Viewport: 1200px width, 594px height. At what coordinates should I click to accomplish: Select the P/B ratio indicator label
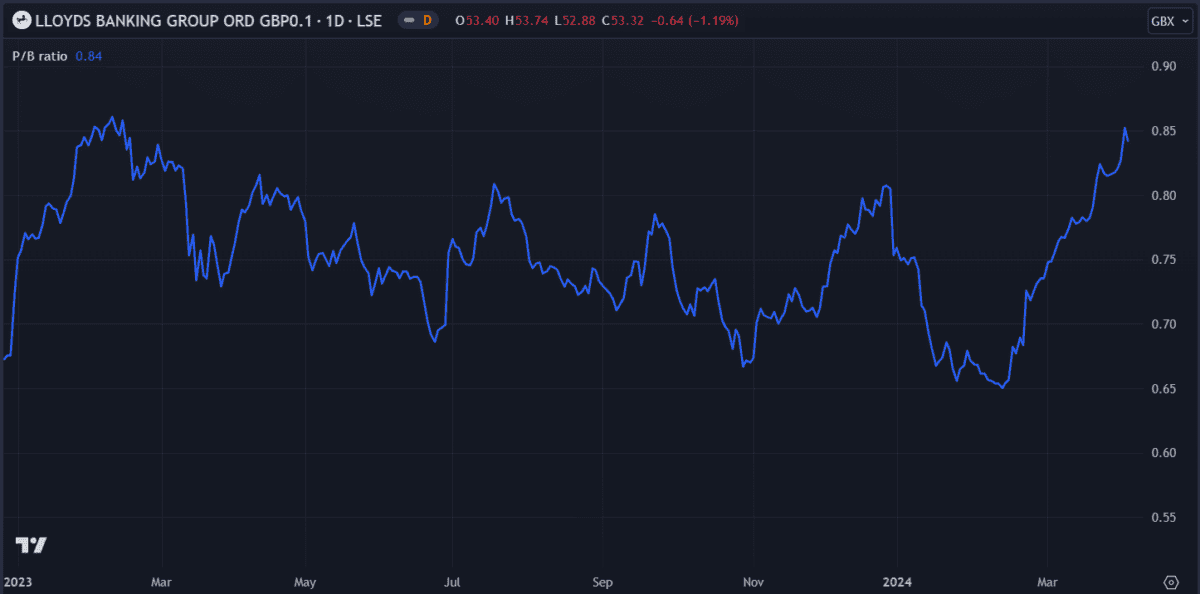[x=40, y=56]
